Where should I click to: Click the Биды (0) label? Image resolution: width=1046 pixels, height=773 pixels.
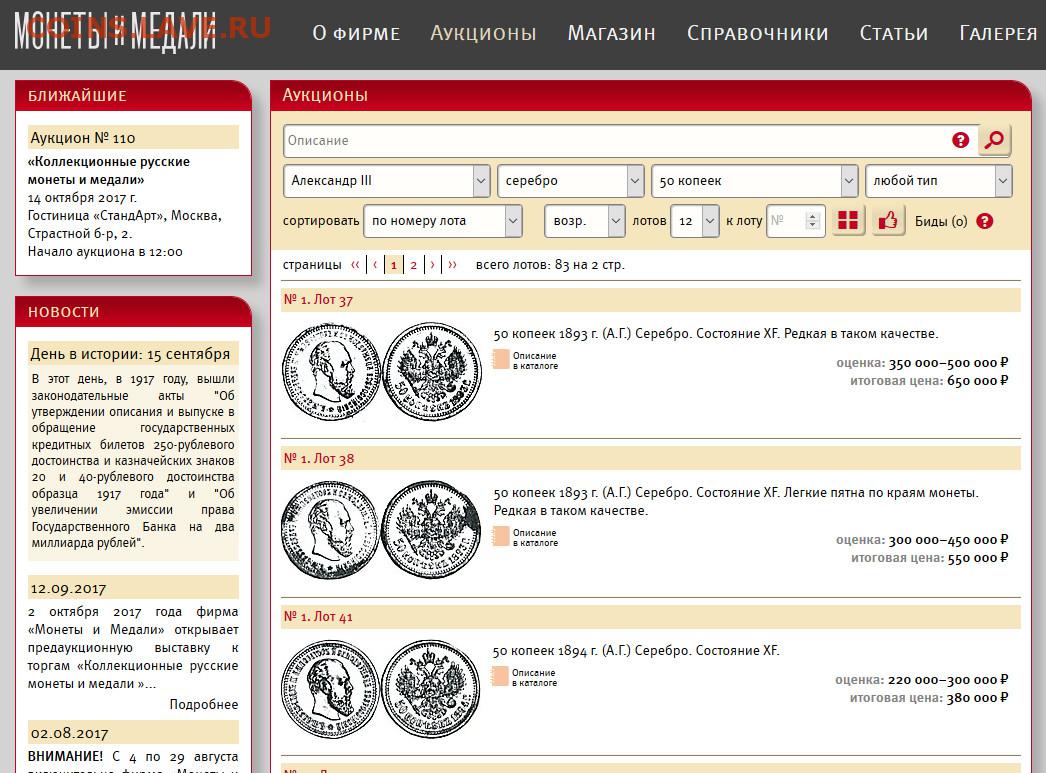click(x=941, y=221)
